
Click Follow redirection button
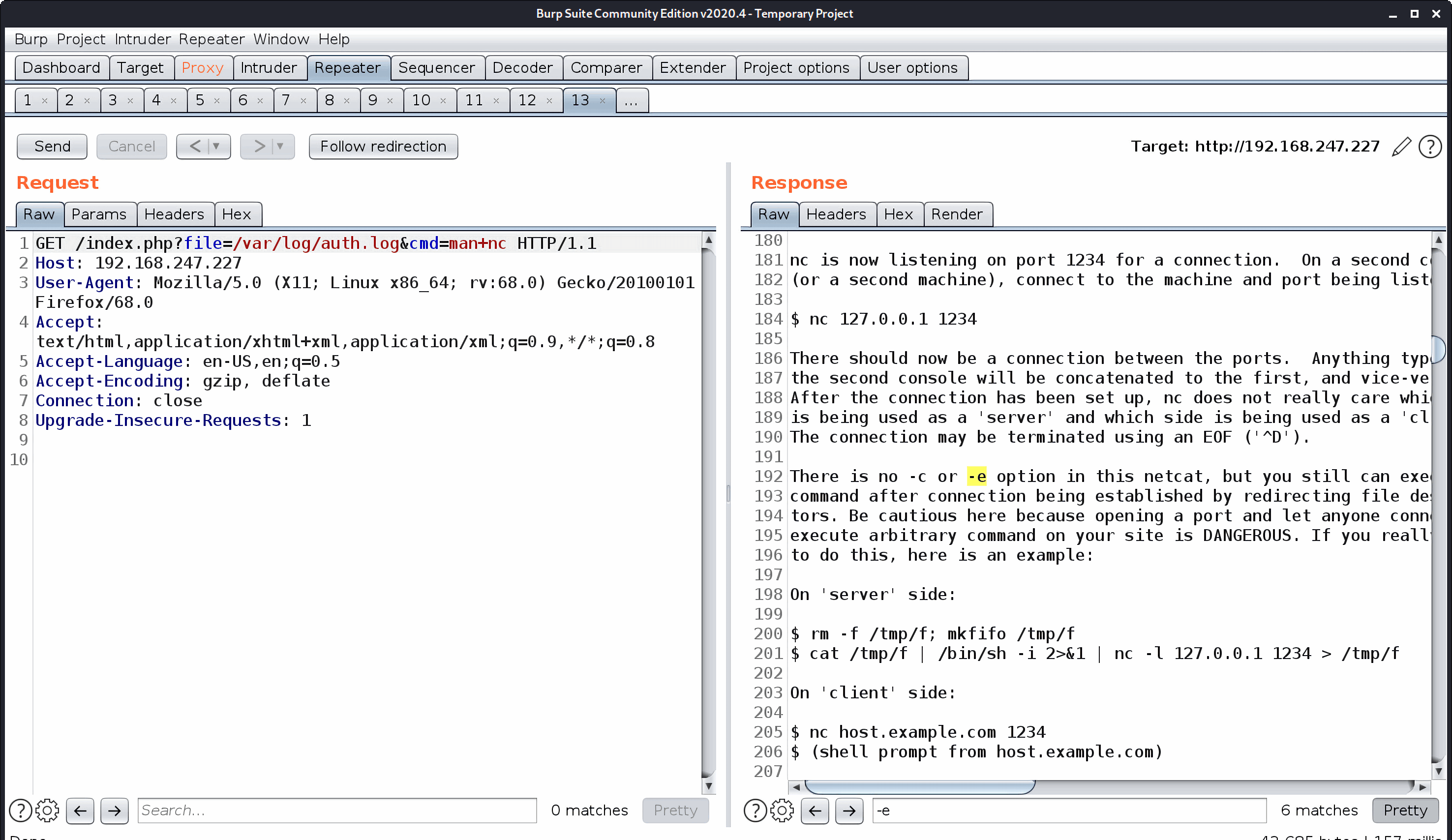pyautogui.click(x=383, y=147)
